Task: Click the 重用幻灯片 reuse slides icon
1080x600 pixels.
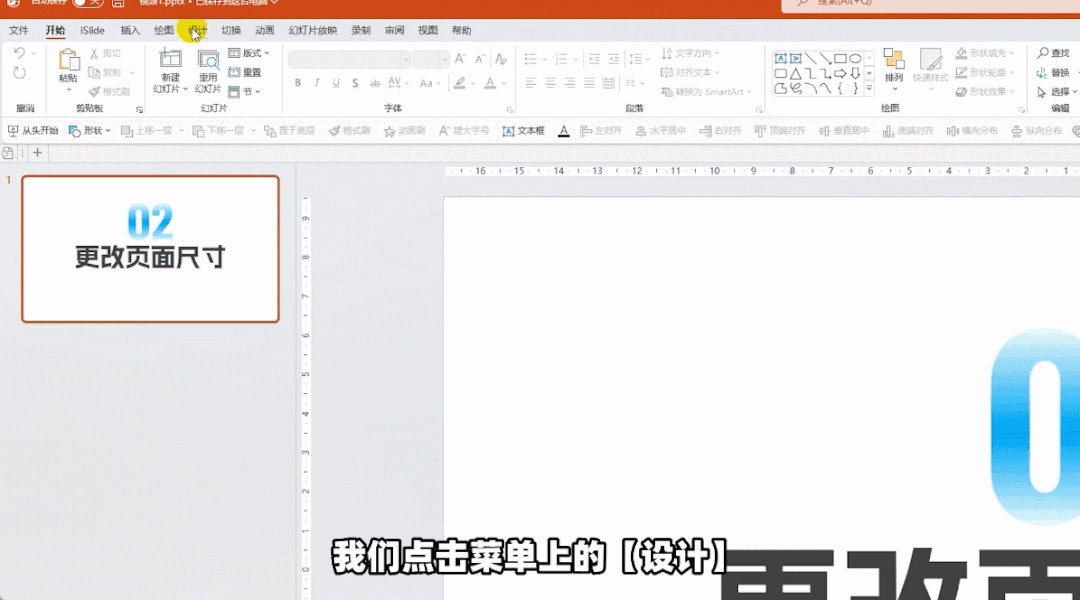Action: 208,59
